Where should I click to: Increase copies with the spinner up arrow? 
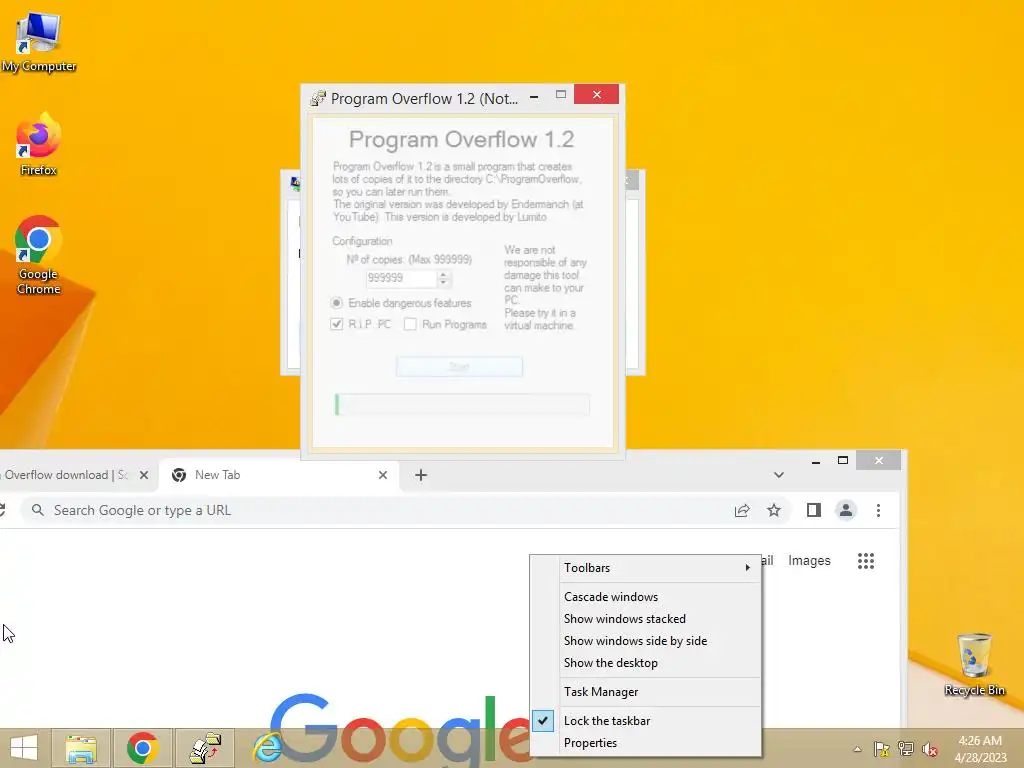coord(443,274)
